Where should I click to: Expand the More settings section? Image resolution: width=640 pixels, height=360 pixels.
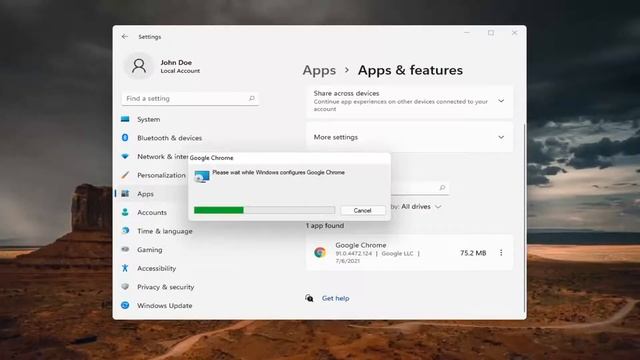point(501,137)
